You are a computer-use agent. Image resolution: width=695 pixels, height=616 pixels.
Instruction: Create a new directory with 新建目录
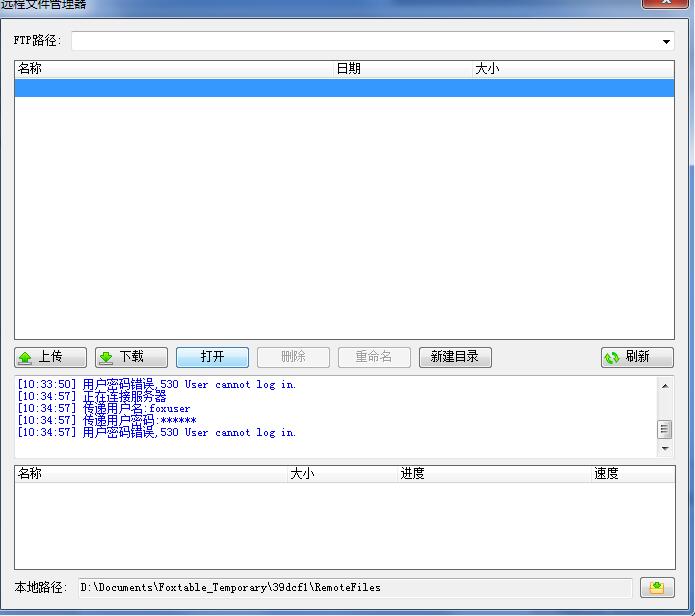point(455,357)
